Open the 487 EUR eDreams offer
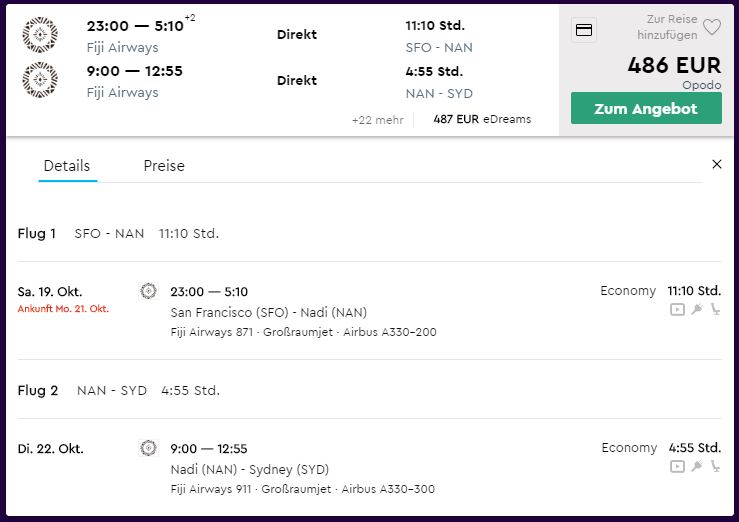 [x=482, y=119]
